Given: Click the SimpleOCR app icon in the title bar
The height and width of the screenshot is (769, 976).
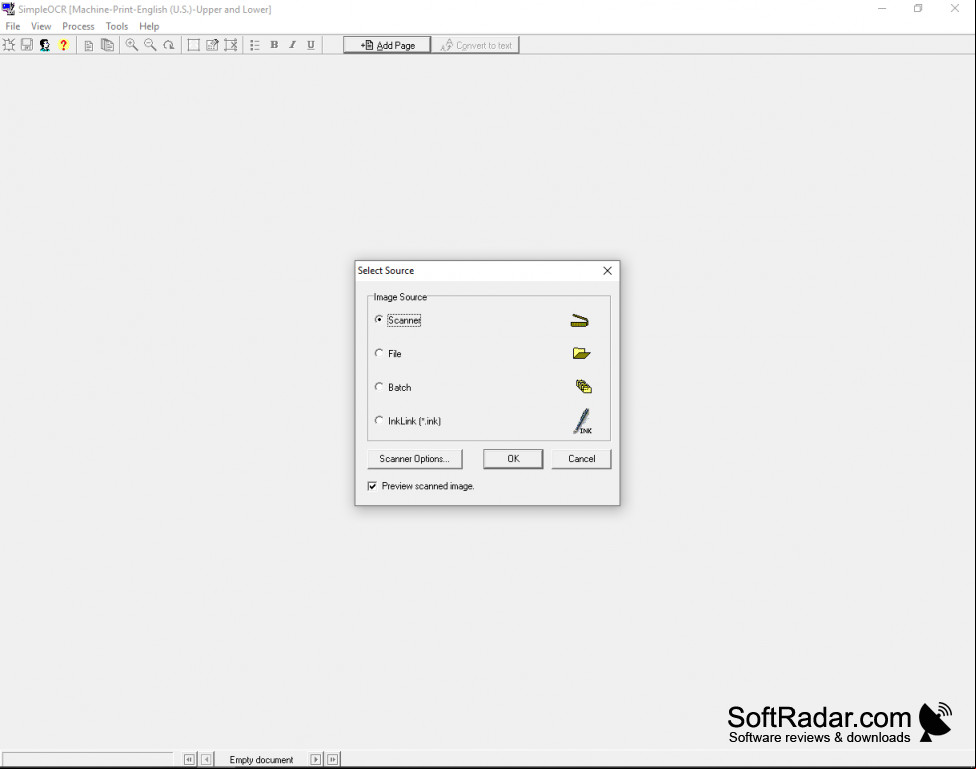Looking at the screenshot, I should (8, 9).
